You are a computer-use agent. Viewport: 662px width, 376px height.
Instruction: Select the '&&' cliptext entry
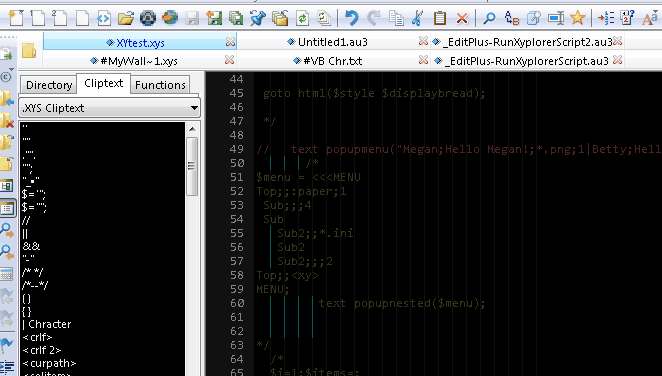31,246
